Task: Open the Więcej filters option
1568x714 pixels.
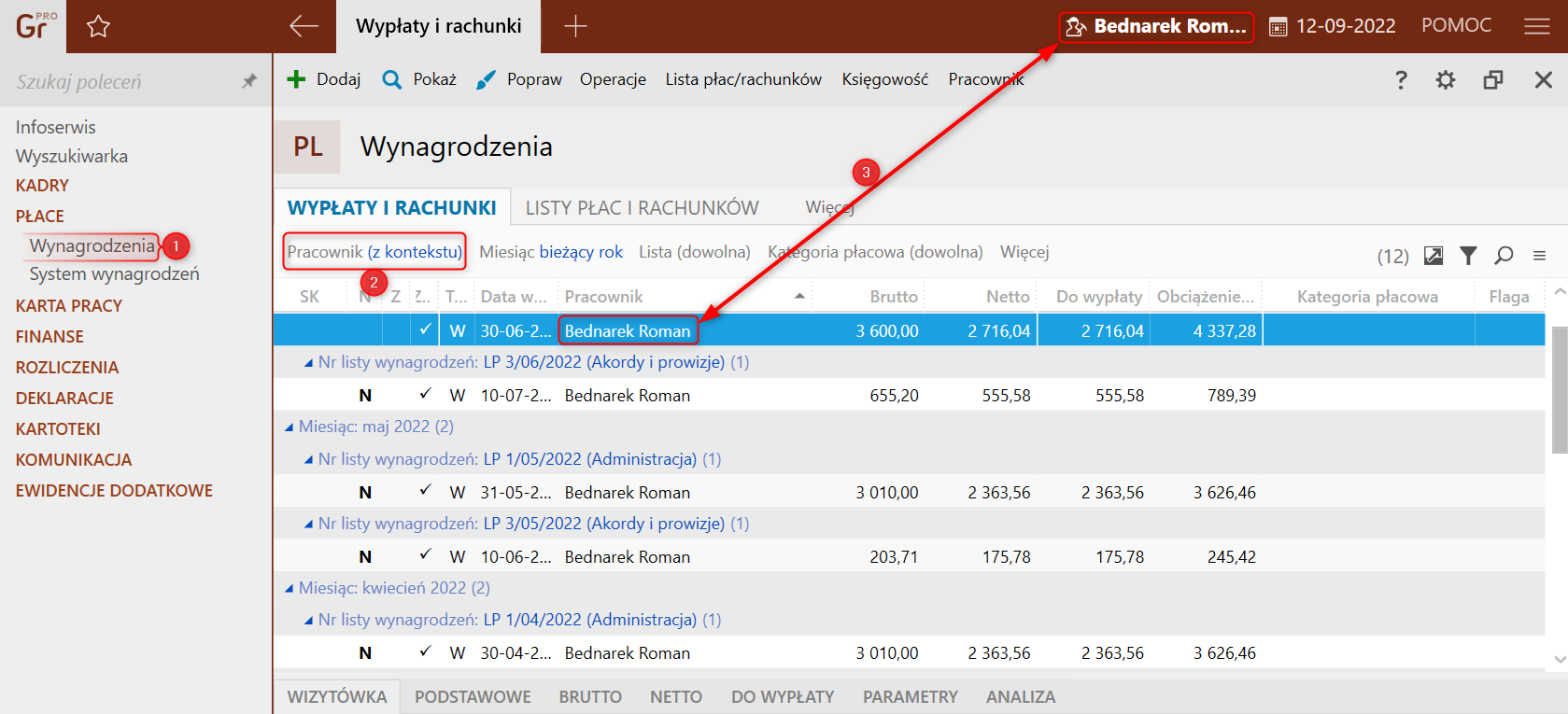Action: pyautogui.click(x=1024, y=252)
